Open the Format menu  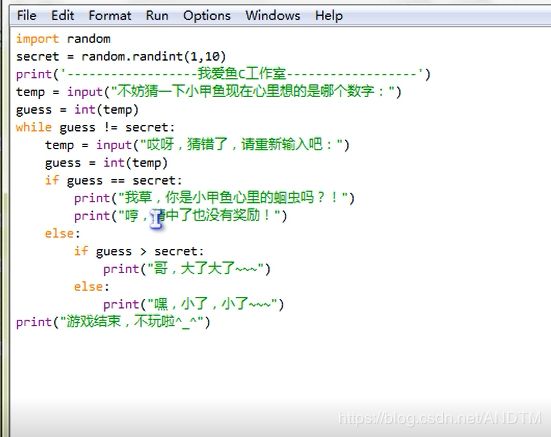pyautogui.click(x=110, y=15)
